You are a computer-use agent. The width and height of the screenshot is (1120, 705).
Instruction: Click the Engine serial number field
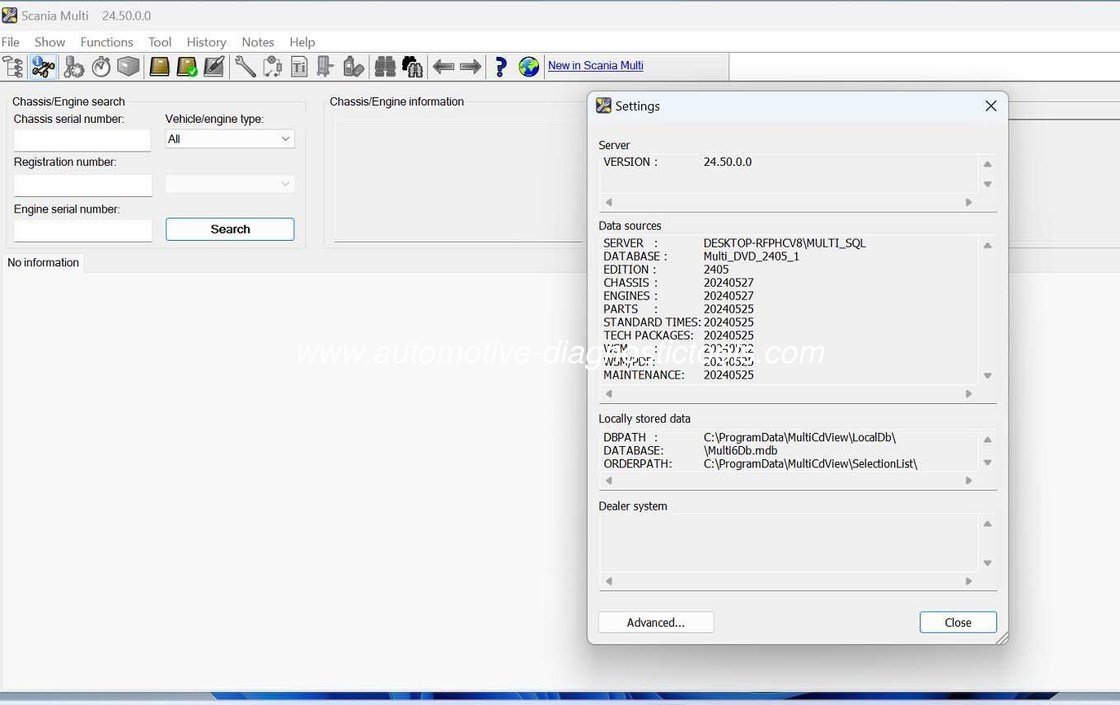point(83,230)
